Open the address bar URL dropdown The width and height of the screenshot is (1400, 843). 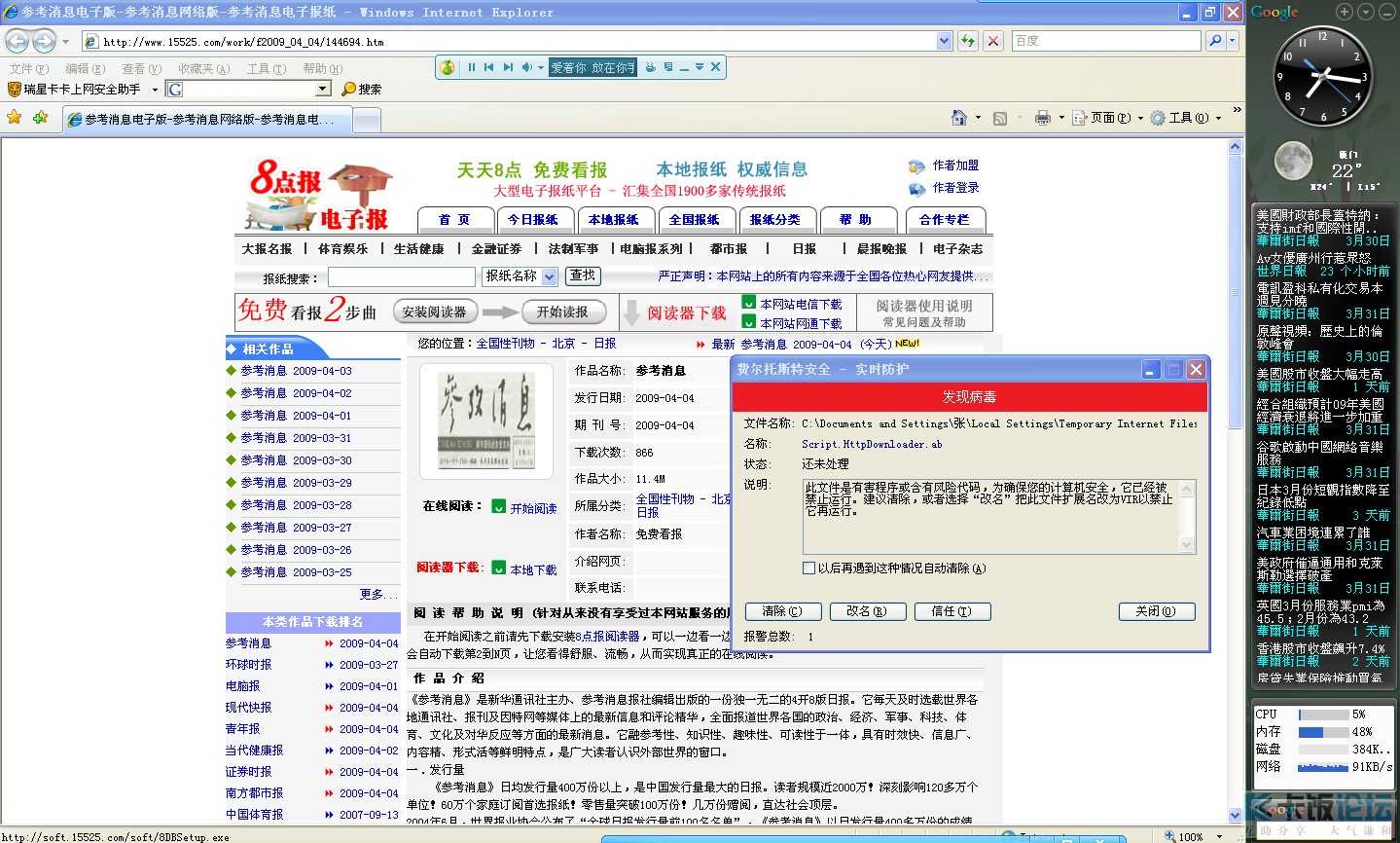click(944, 41)
